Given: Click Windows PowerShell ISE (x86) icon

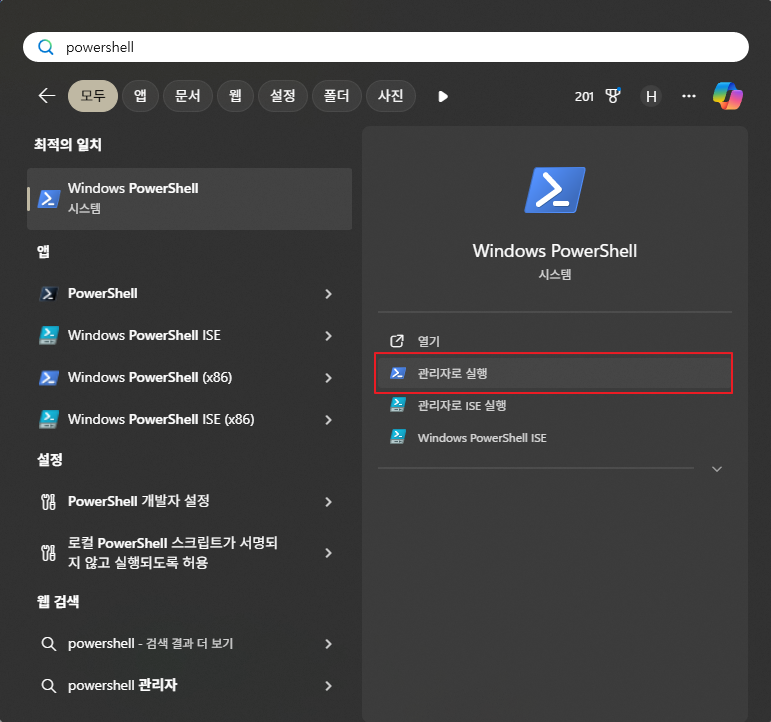Looking at the screenshot, I should coord(49,419).
